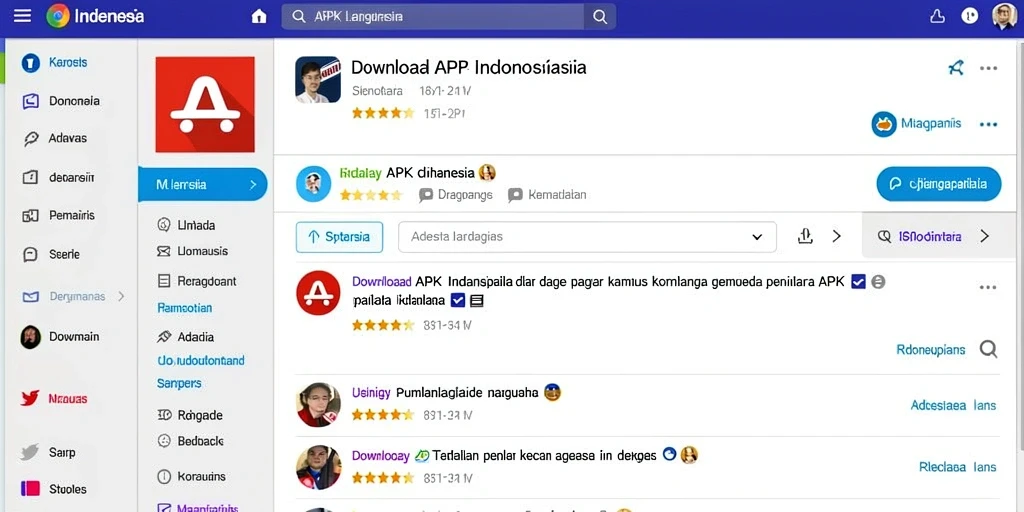Click the chevron right of the share icon
This screenshot has width=1024, height=512.
836,236
